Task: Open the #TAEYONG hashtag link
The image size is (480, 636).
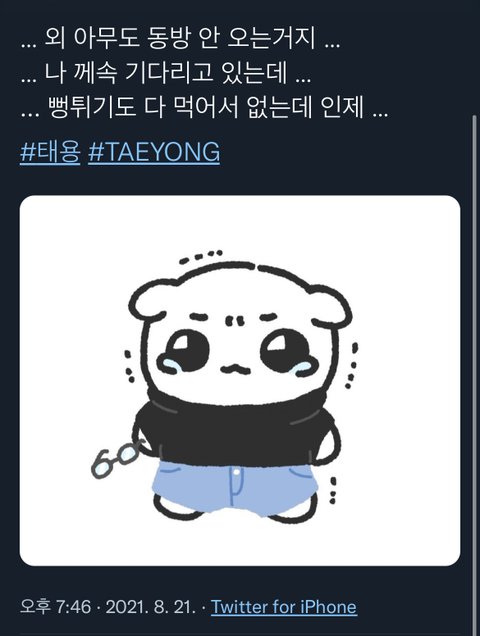Action: [x=154, y=152]
